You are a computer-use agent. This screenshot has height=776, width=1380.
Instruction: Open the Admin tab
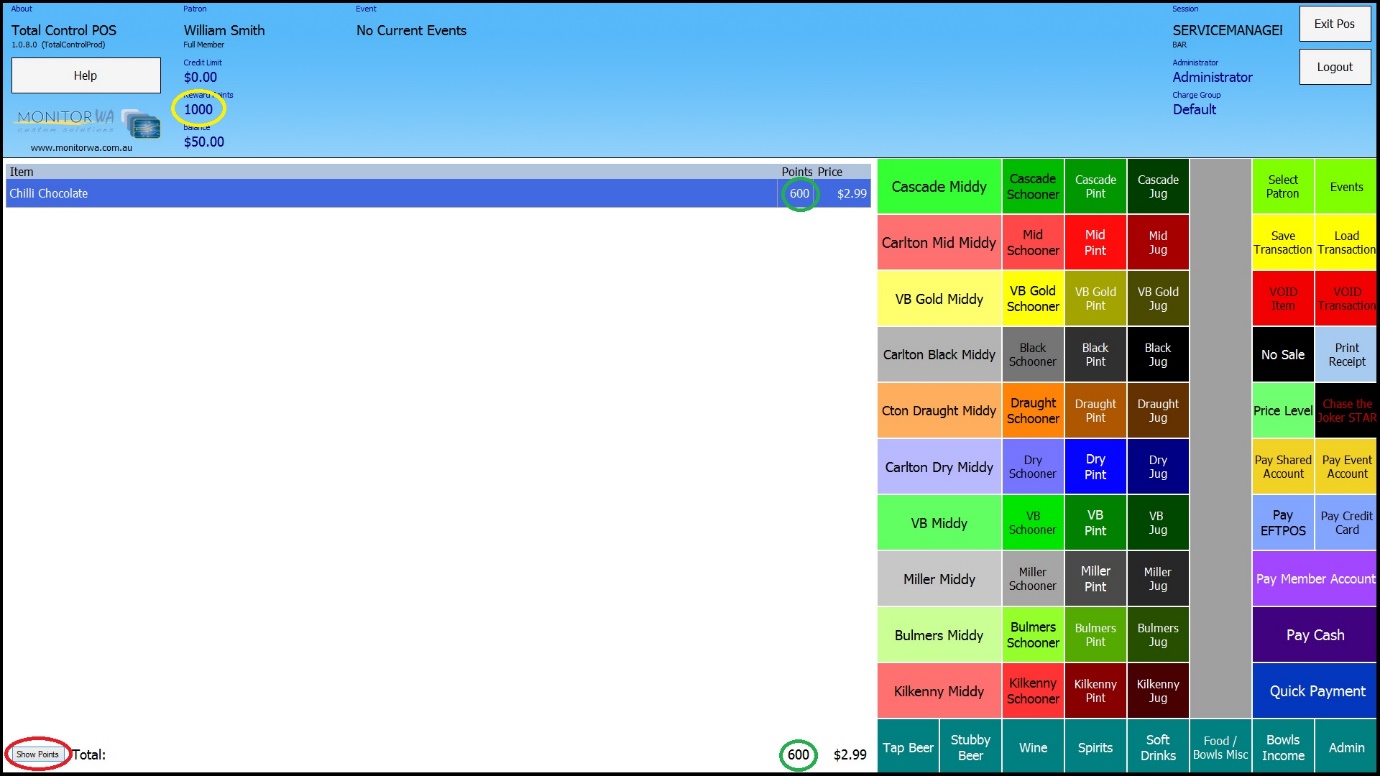click(x=1346, y=746)
